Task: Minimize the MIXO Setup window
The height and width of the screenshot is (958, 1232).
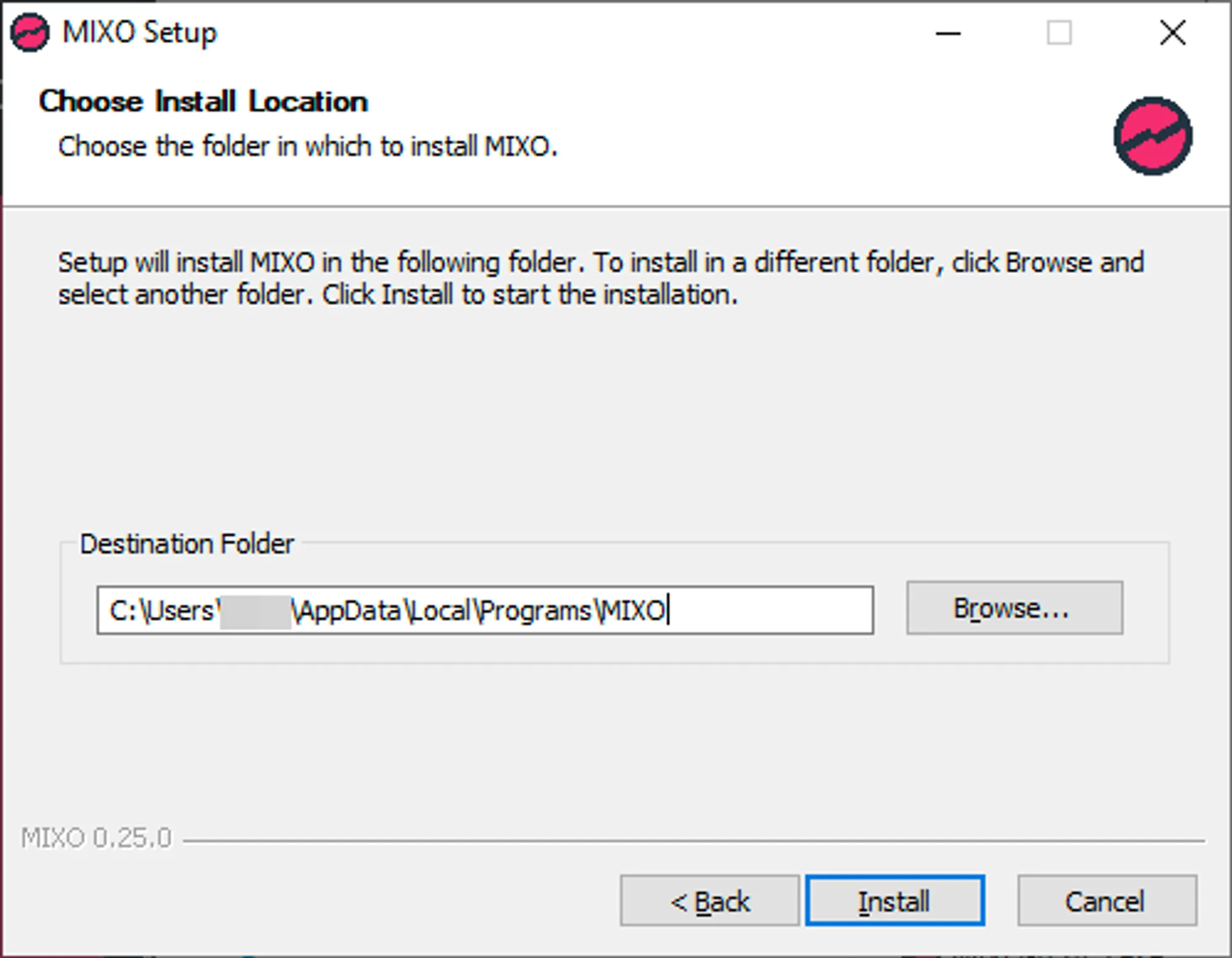Action: click(948, 33)
